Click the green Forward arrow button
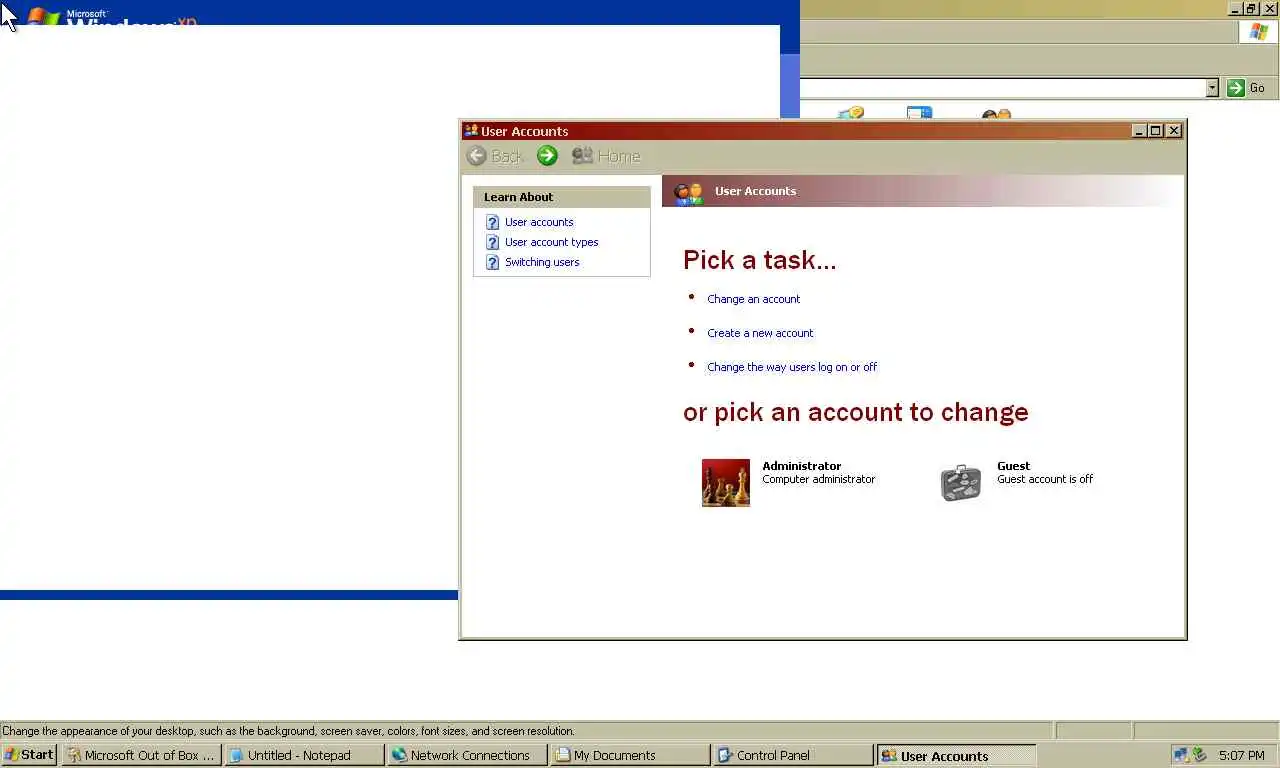Viewport: 1280px width, 768px height. pos(547,156)
